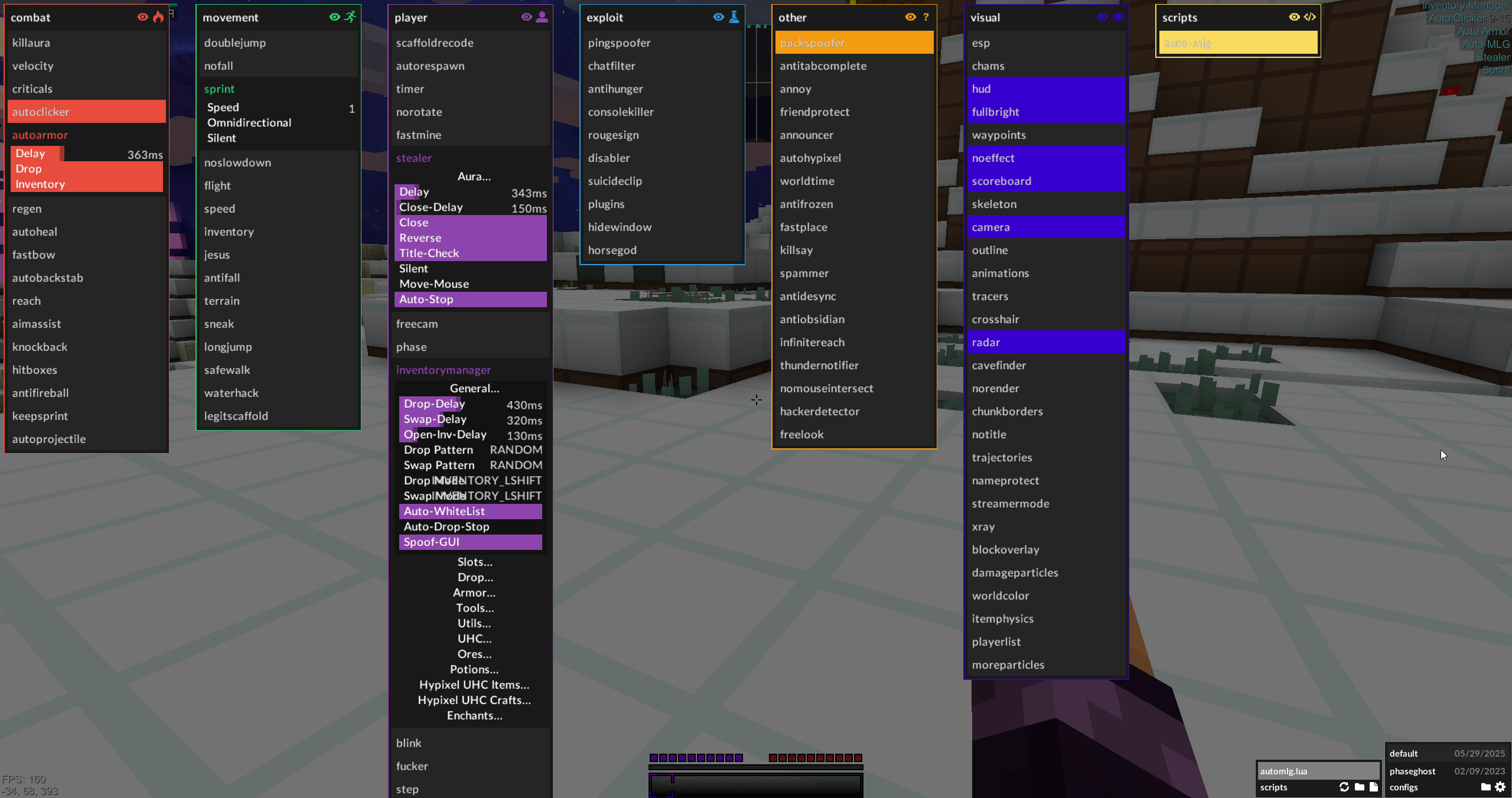Click the reload scripts refresh icon
The image size is (1512, 798).
tap(1344, 787)
